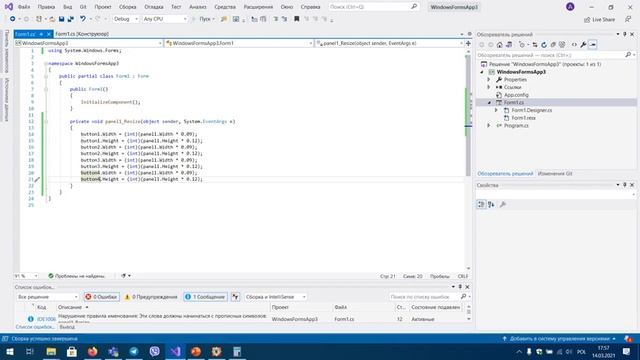Click the Categorized view icon in Properties panel
This screenshot has width=640, height=360.
(x=481, y=204)
